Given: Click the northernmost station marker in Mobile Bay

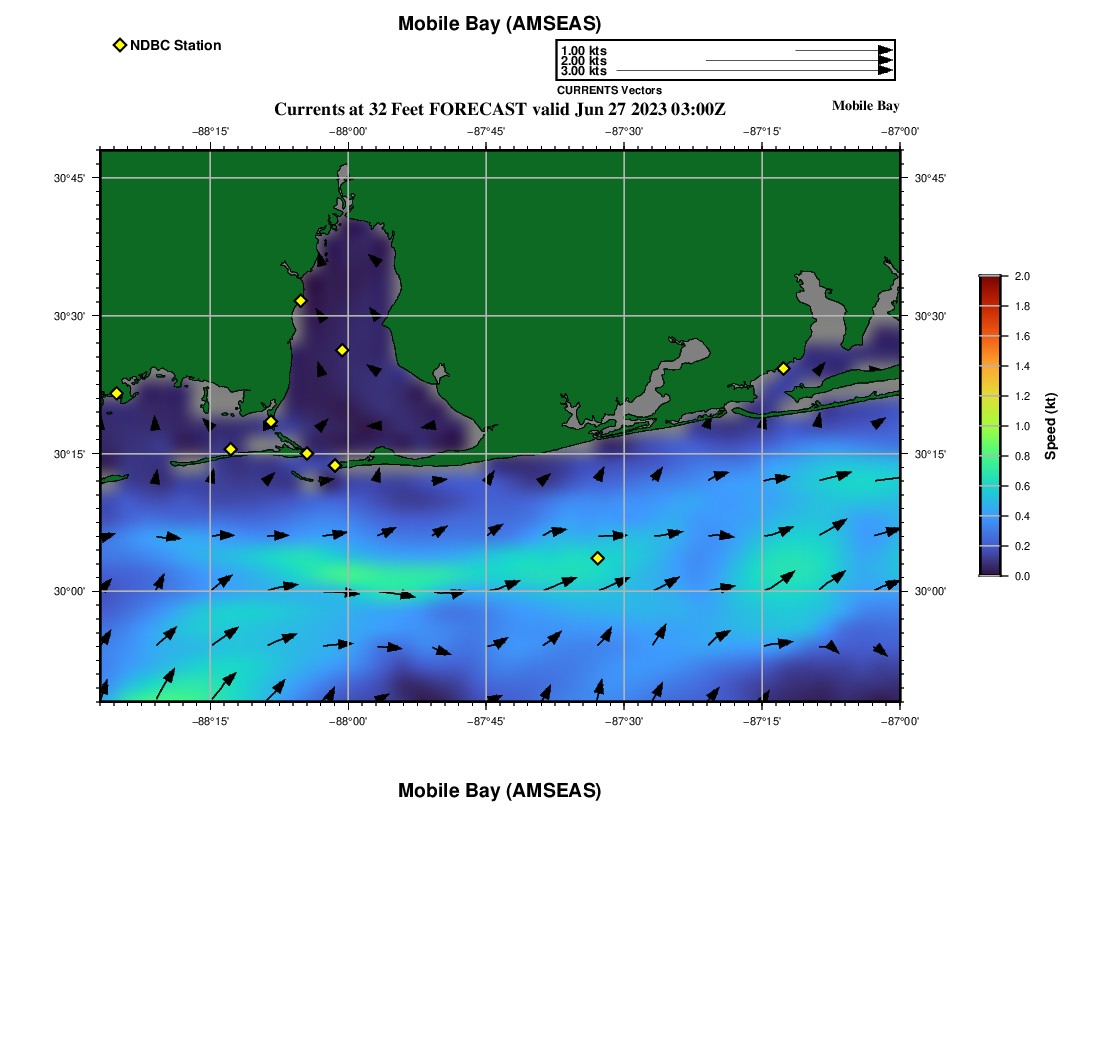Looking at the screenshot, I should [300, 301].
